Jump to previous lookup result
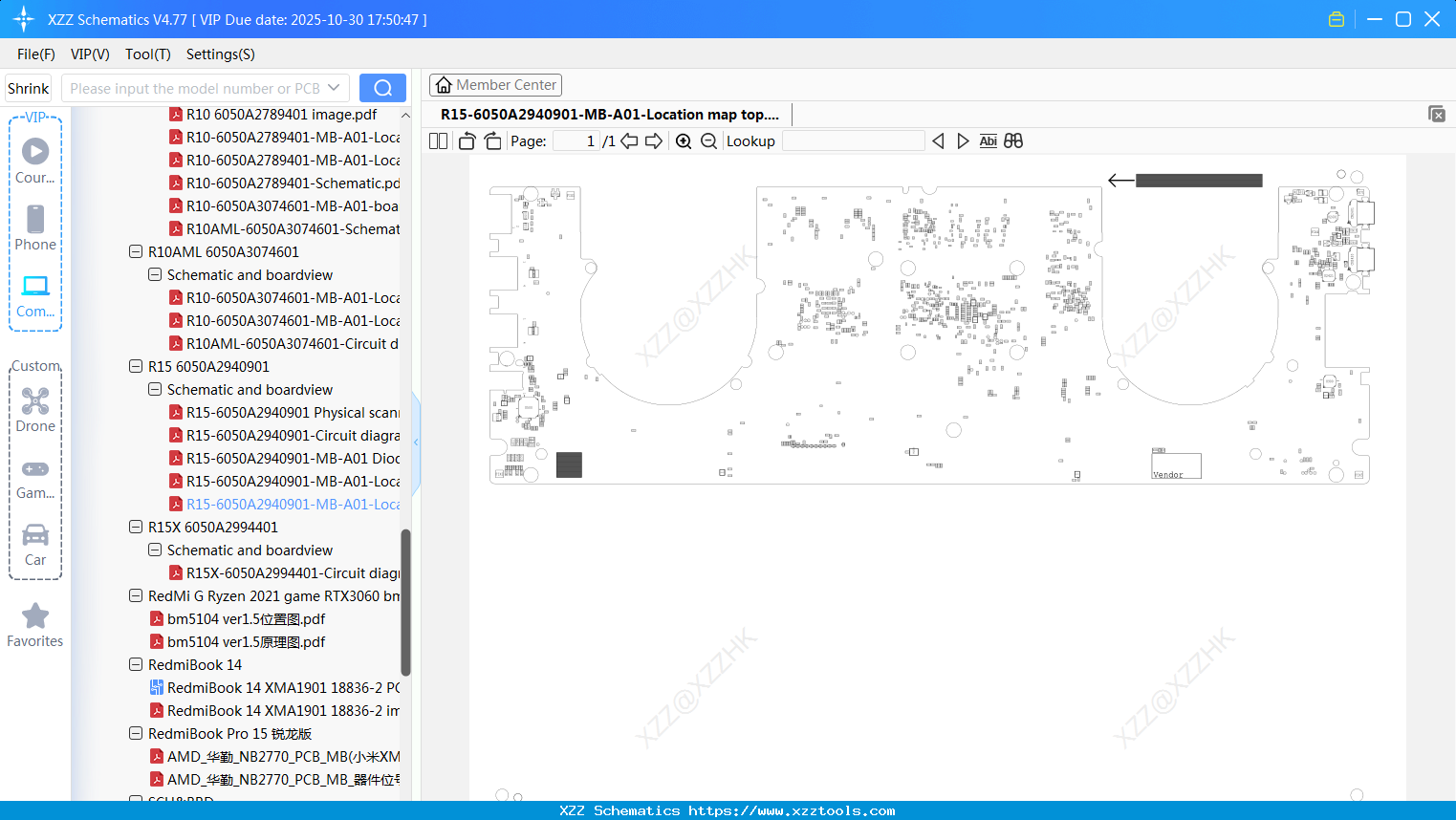 point(938,141)
